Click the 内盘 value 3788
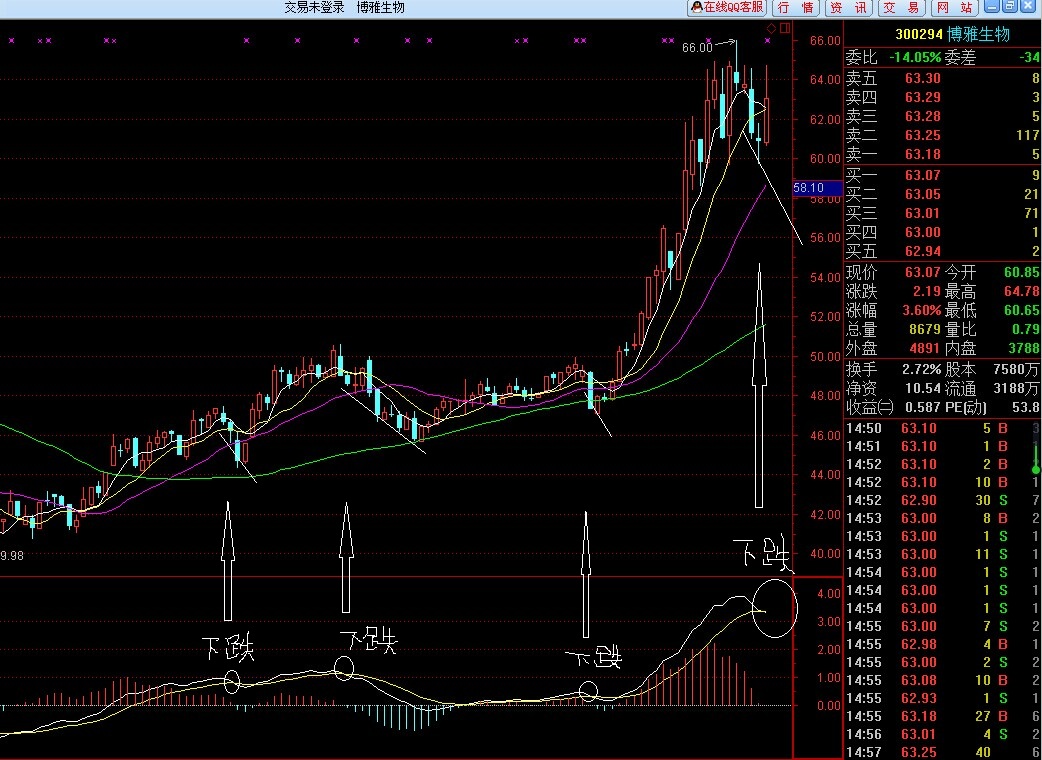This screenshot has height=760, width=1042. [x=1024, y=348]
